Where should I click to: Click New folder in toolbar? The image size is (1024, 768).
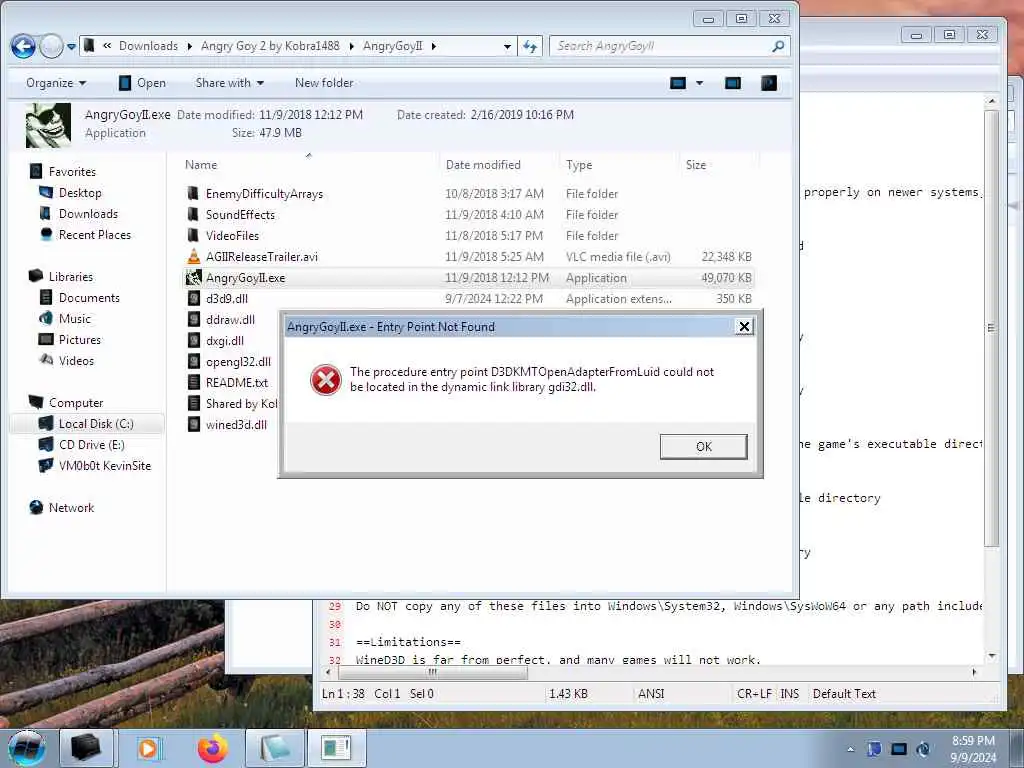tap(324, 83)
